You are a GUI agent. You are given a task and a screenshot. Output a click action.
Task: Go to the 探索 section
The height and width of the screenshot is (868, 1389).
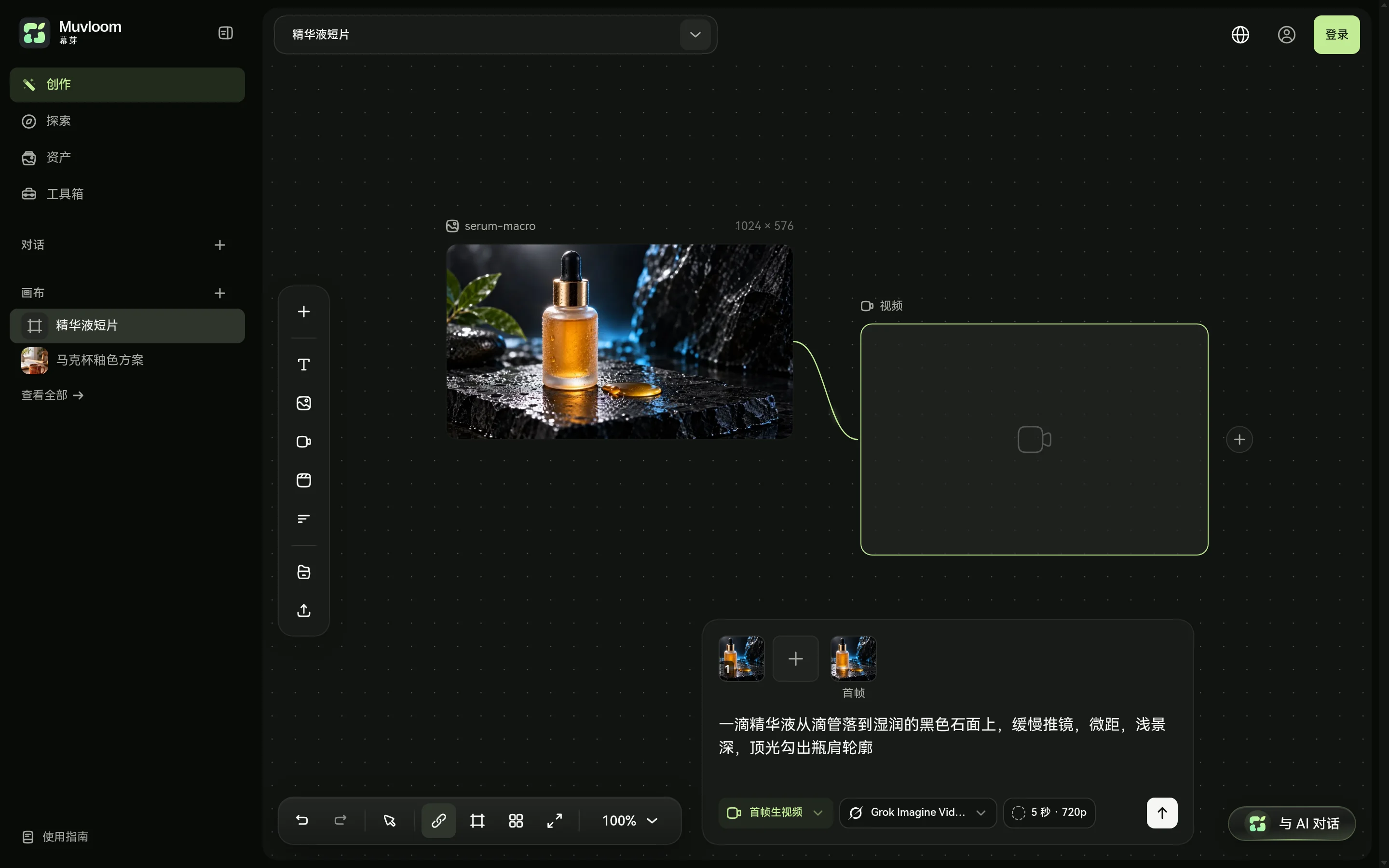127,121
